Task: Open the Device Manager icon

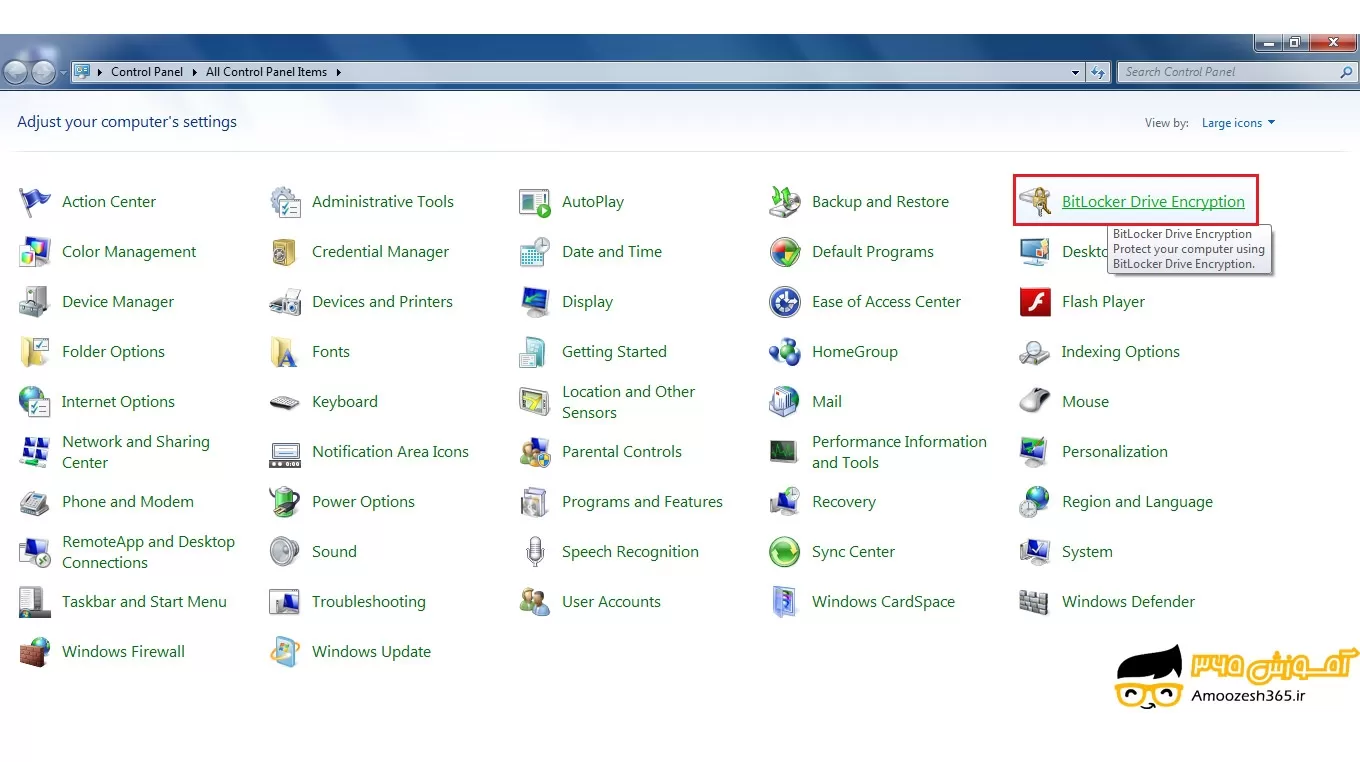Action: 35,302
